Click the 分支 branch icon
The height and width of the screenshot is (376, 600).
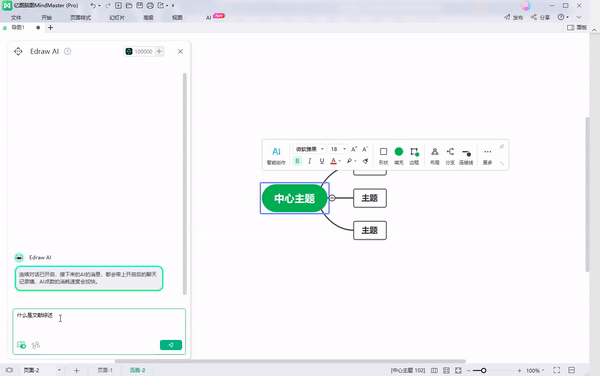(x=450, y=155)
